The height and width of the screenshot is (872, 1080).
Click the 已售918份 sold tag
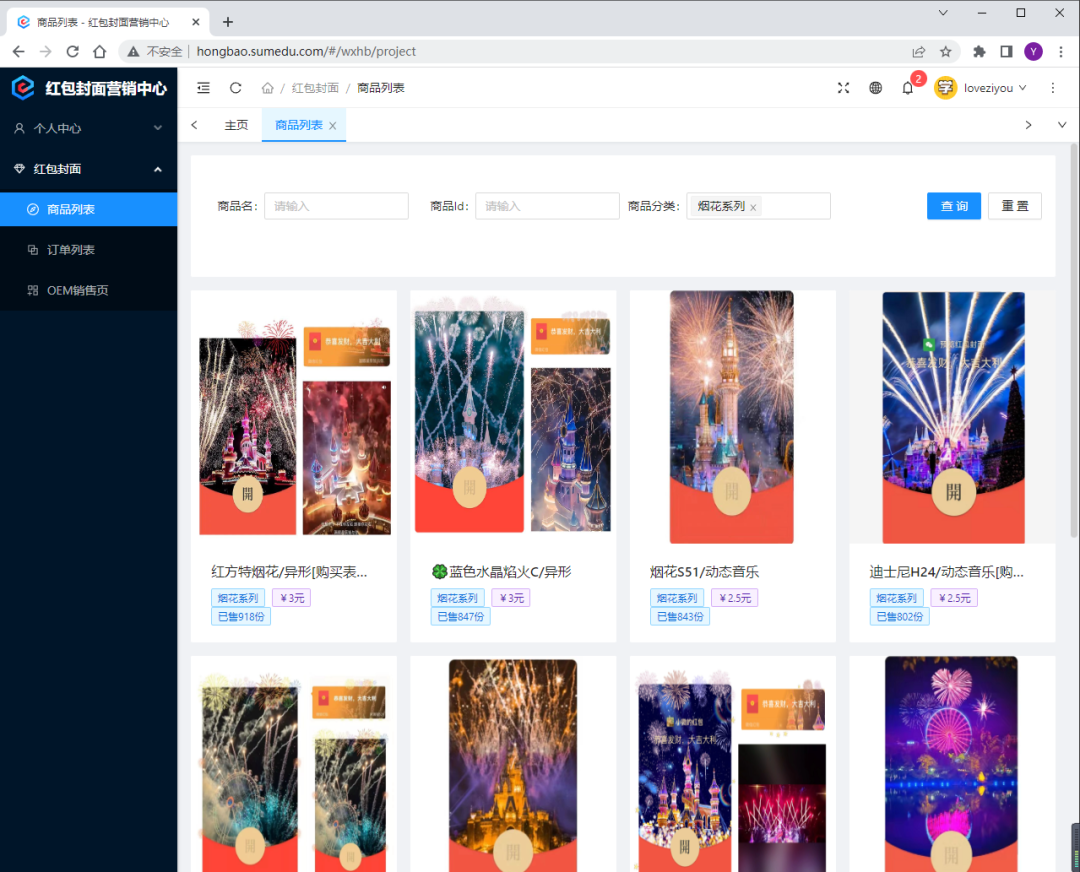pyautogui.click(x=241, y=617)
